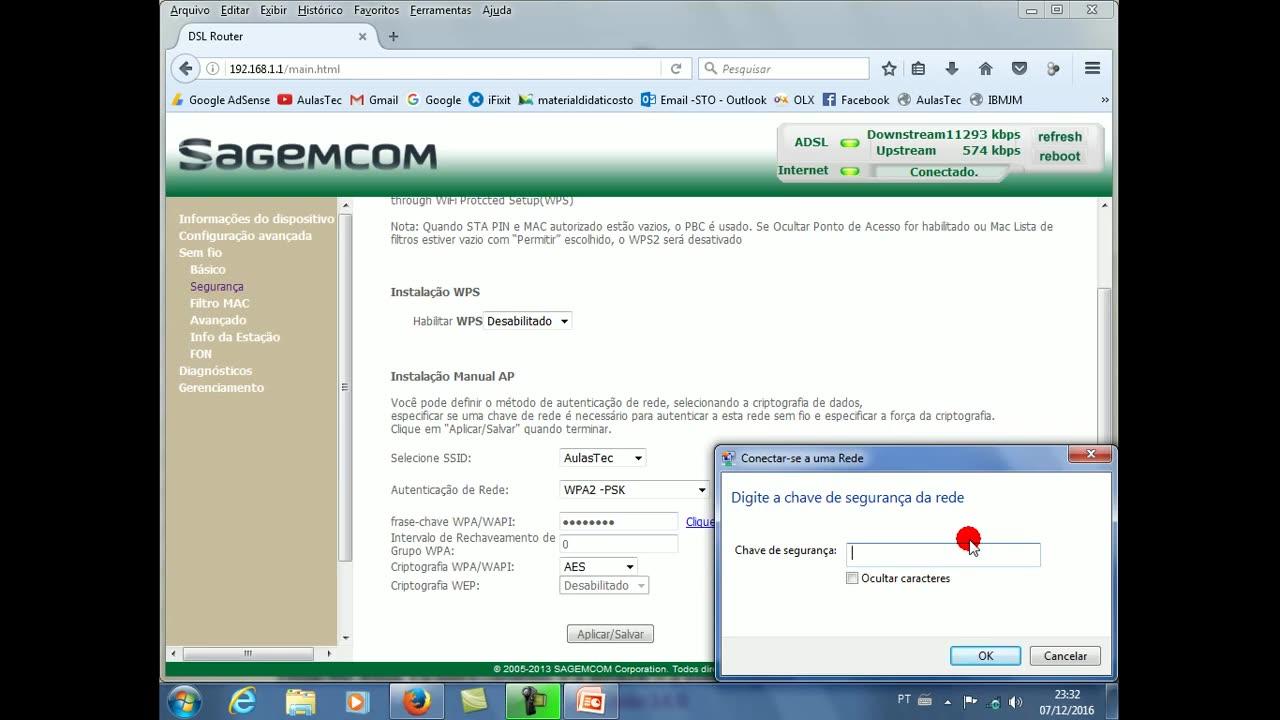Click the reload icon in the address bar
Screen dimensions: 1280x720
pos(677,68)
